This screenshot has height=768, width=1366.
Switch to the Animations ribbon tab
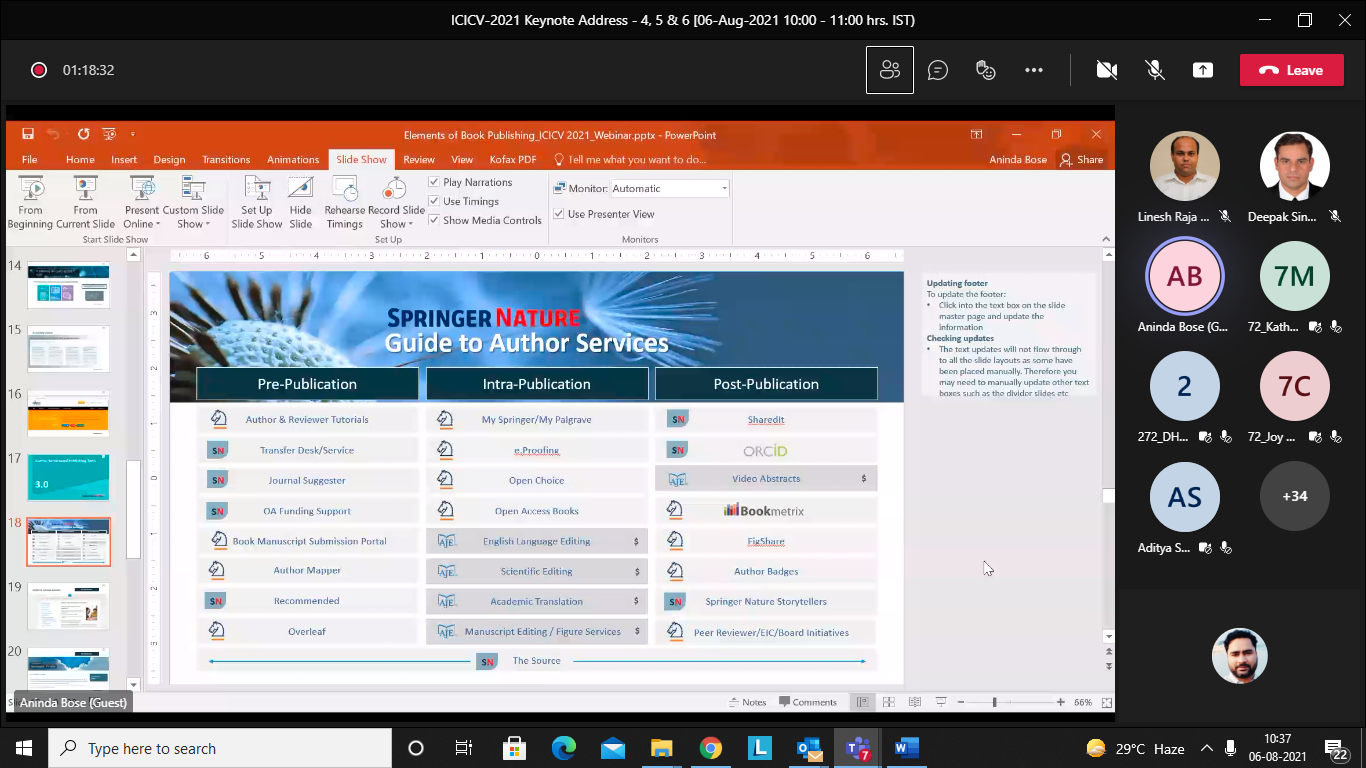293,159
